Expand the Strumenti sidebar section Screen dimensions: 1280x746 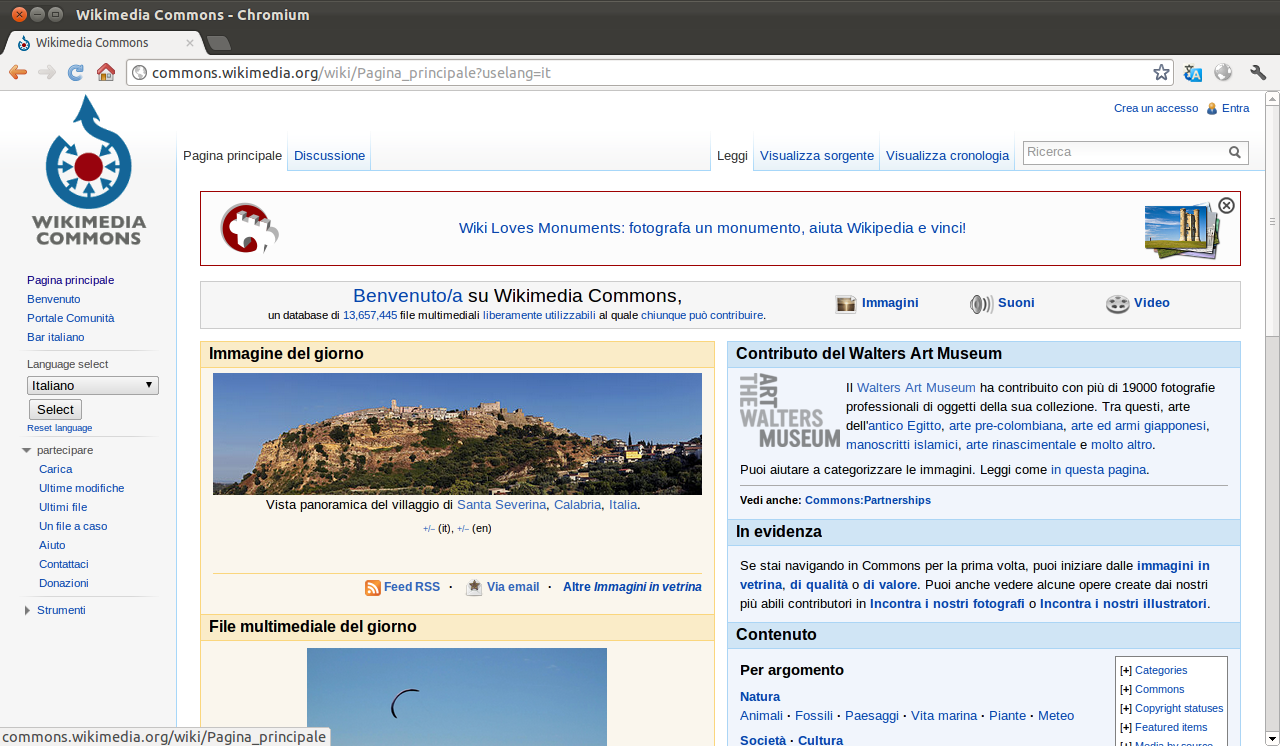[x=27, y=610]
